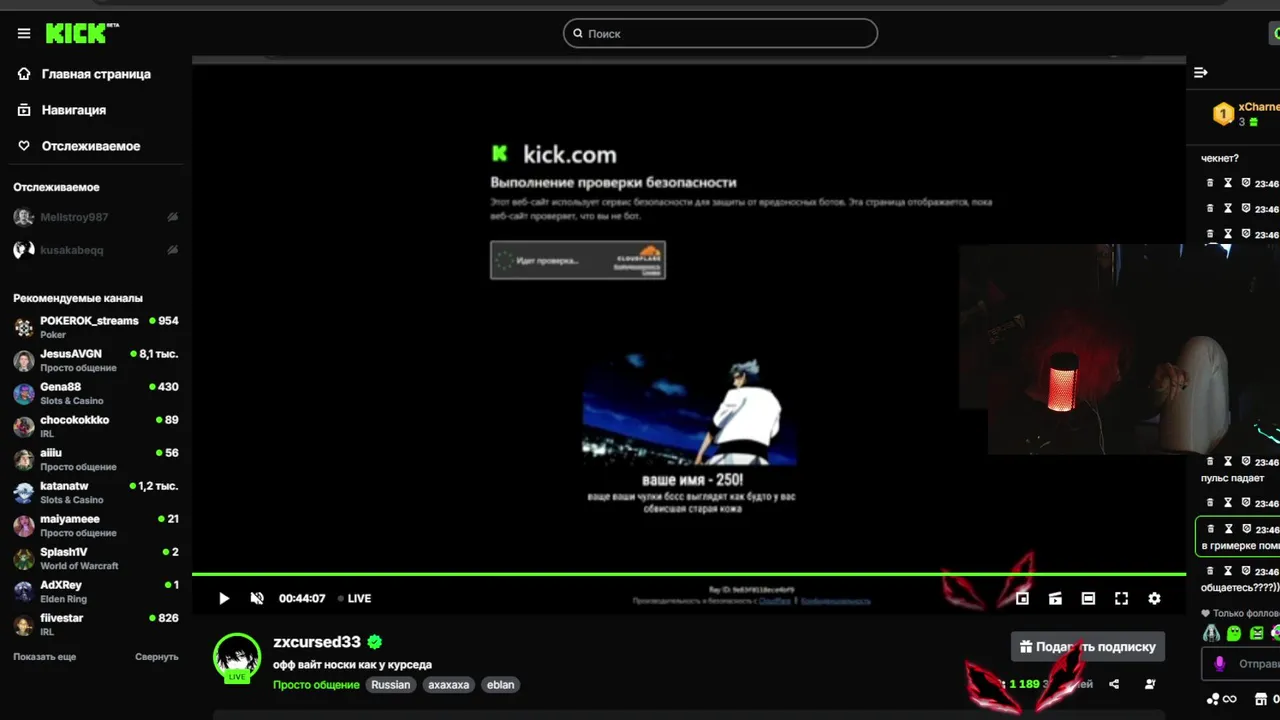Open the user-filter icon beside the share icon
This screenshot has width=1280, height=720.
1150,684
